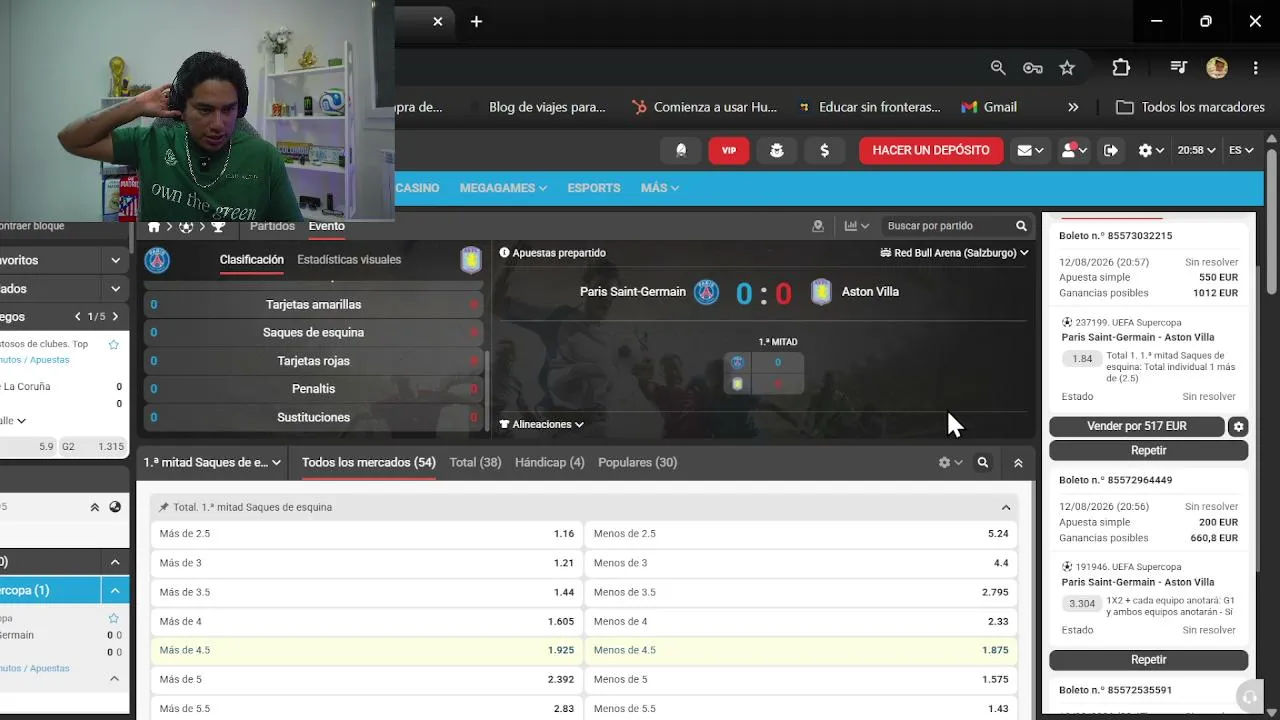The width and height of the screenshot is (1280, 720).
Task: Select the Hándicap (4) tab
Action: coord(550,463)
